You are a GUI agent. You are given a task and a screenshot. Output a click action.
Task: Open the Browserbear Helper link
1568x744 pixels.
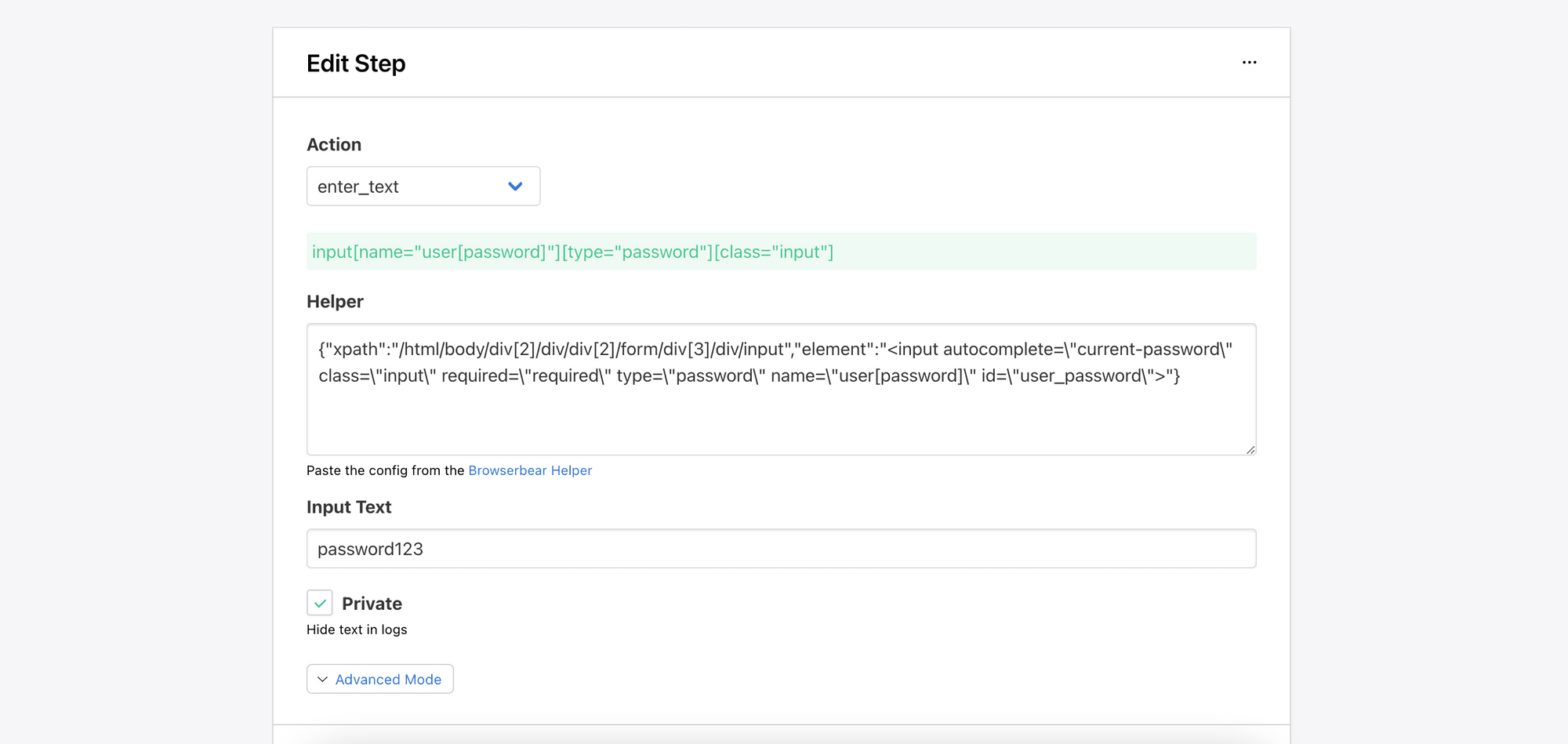[x=530, y=470]
